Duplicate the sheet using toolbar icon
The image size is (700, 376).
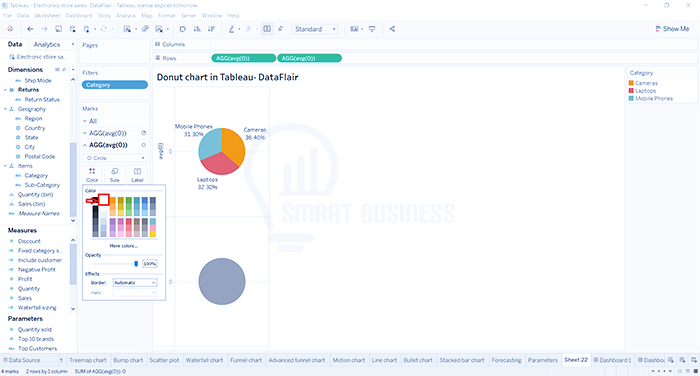click(145, 29)
